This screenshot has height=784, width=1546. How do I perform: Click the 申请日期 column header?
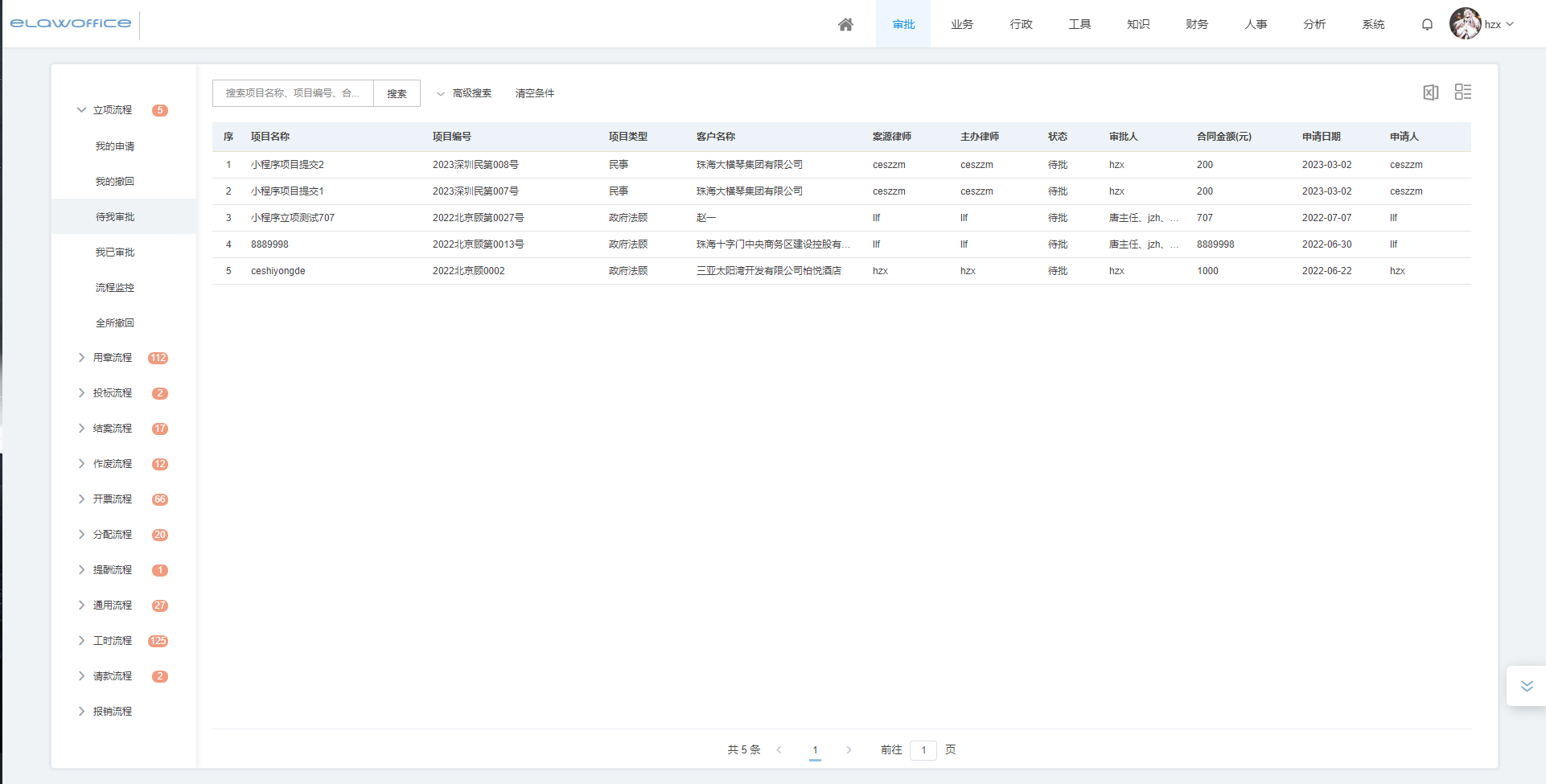point(1322,137)
